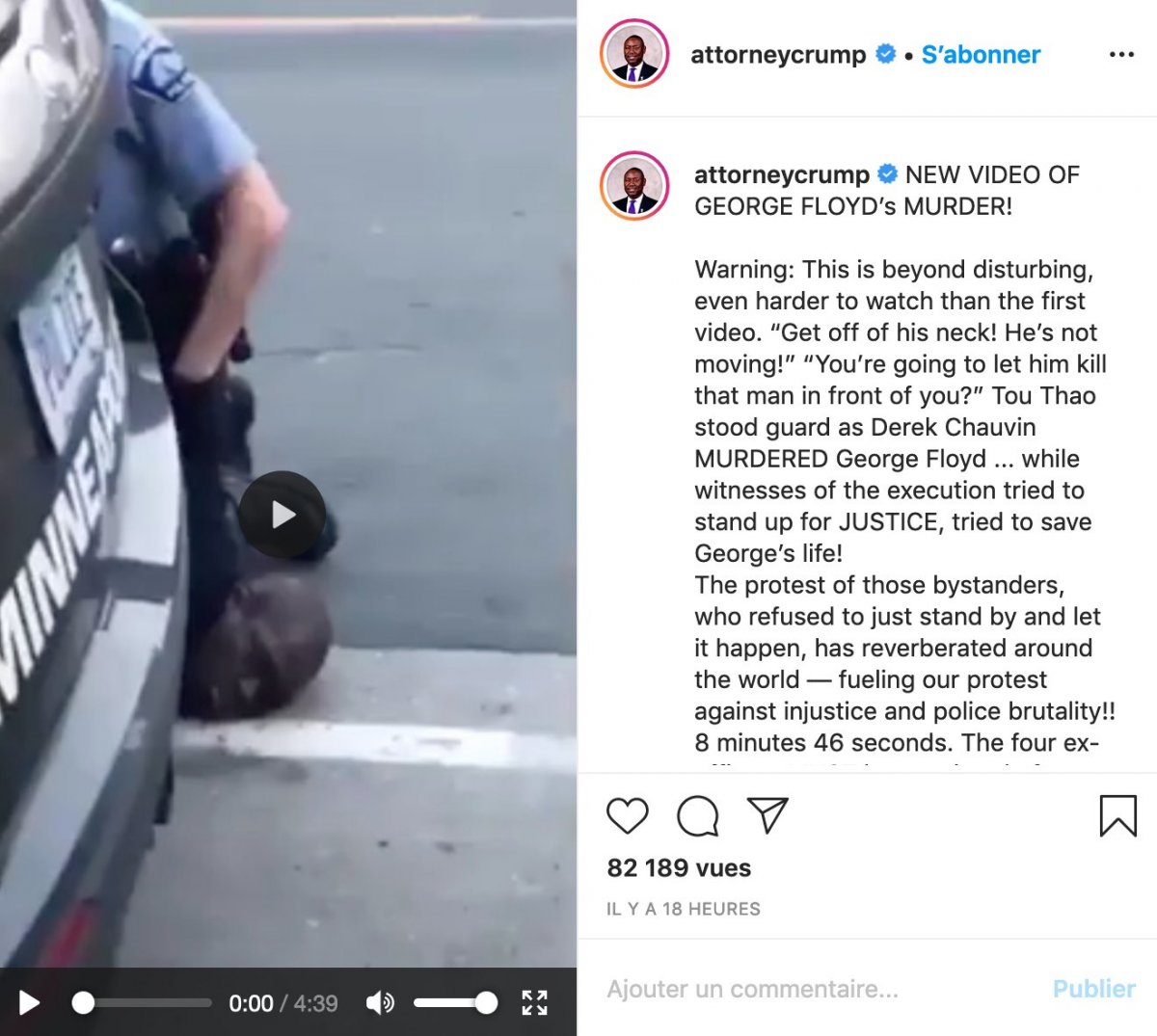Screen dimensions: 1157x1036
Task: Click the IL Y A 18 HEURES timestamp
Action: (x=684, y=909)
